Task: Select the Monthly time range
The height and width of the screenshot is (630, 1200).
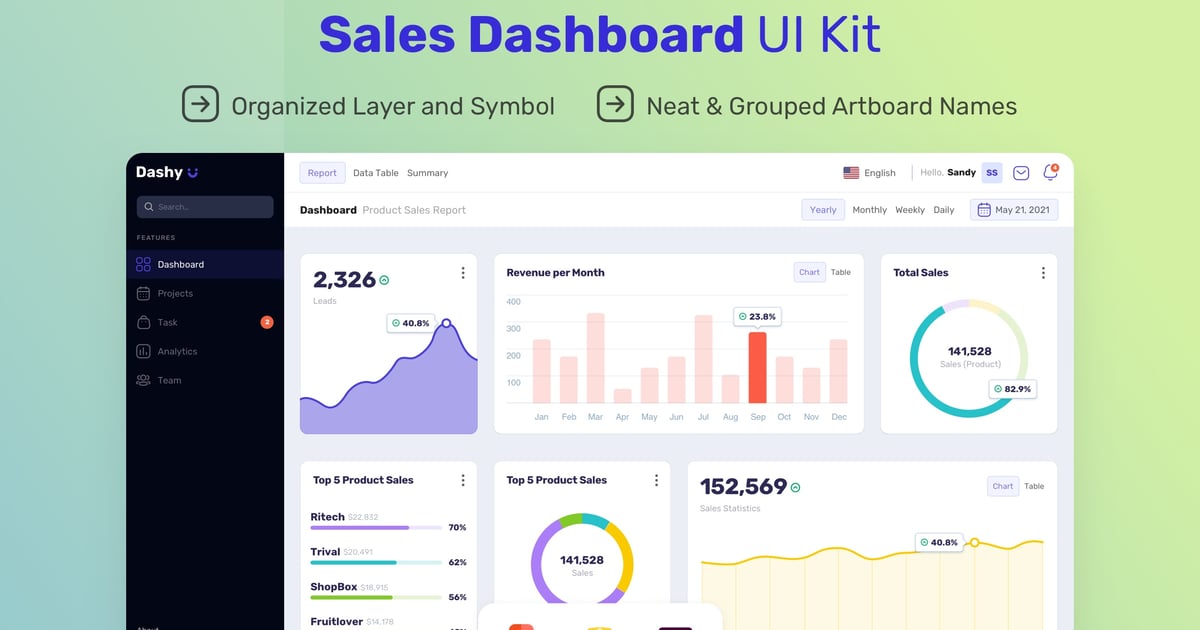Action: [869, 210]
